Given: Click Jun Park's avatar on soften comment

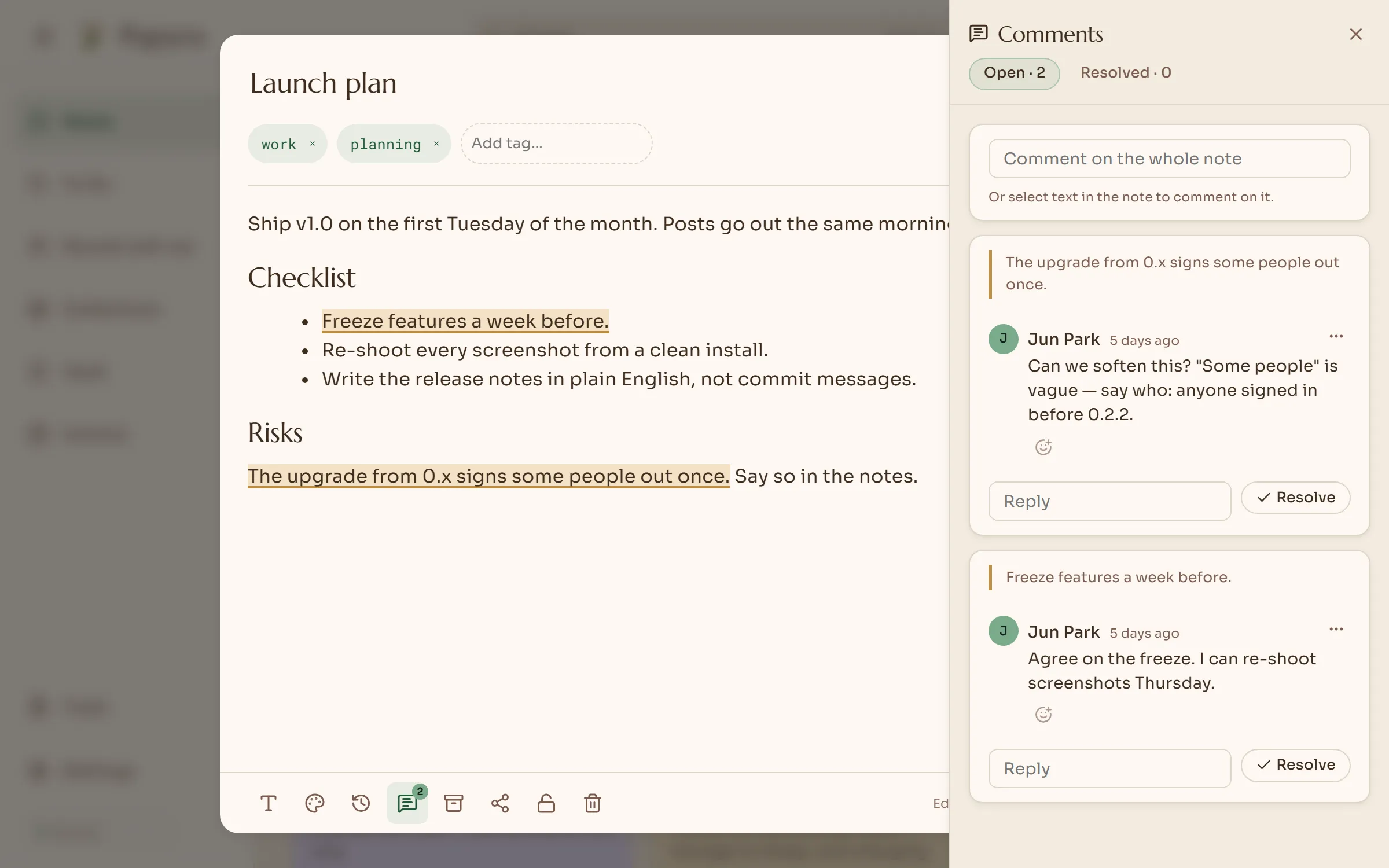Looking at the screenshot, I should pos(1003,339).
